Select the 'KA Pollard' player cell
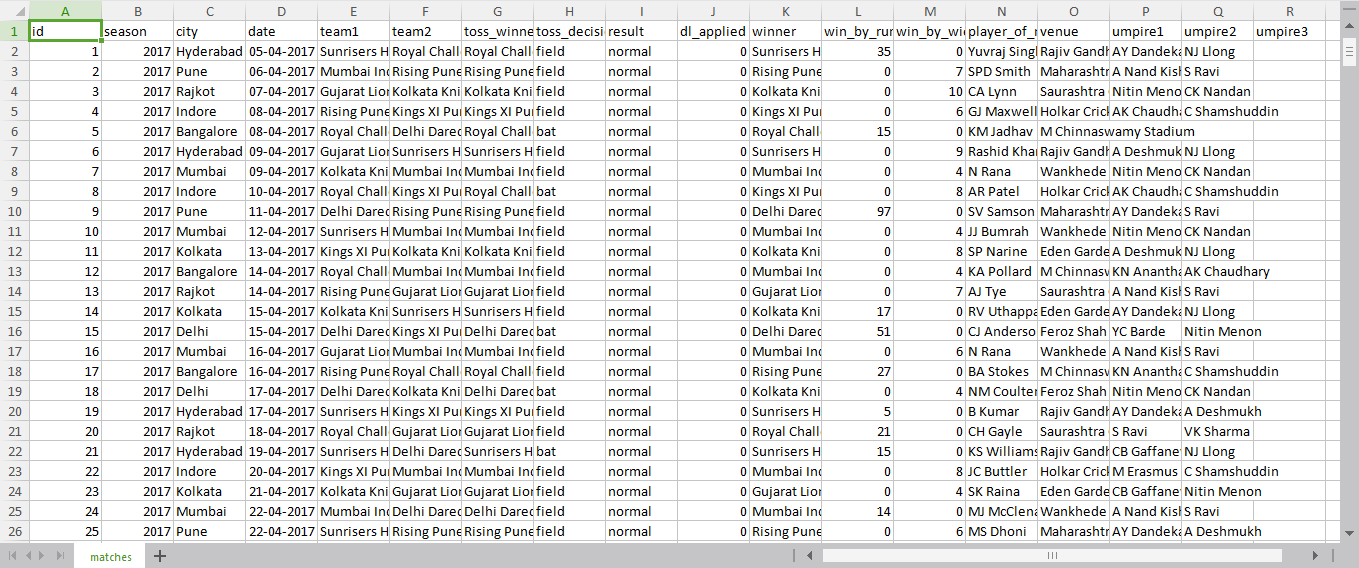 tap(1001, 271)
